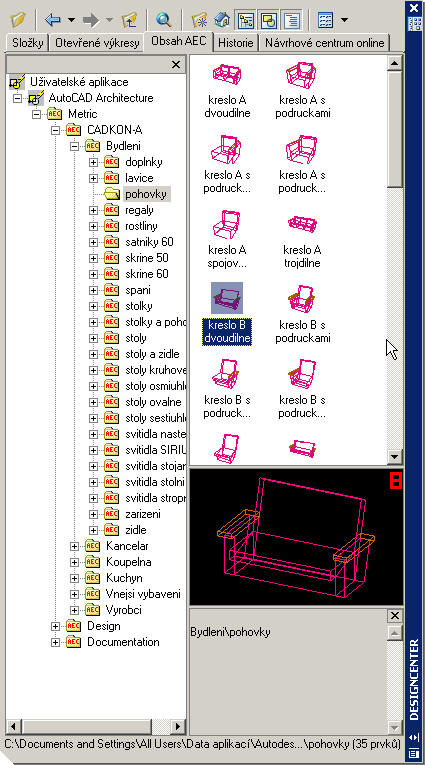Image resolution: width=425 pixels, height=765 pixels.
Task: Go back with the blue left arrow
Action: click(52, 20)
